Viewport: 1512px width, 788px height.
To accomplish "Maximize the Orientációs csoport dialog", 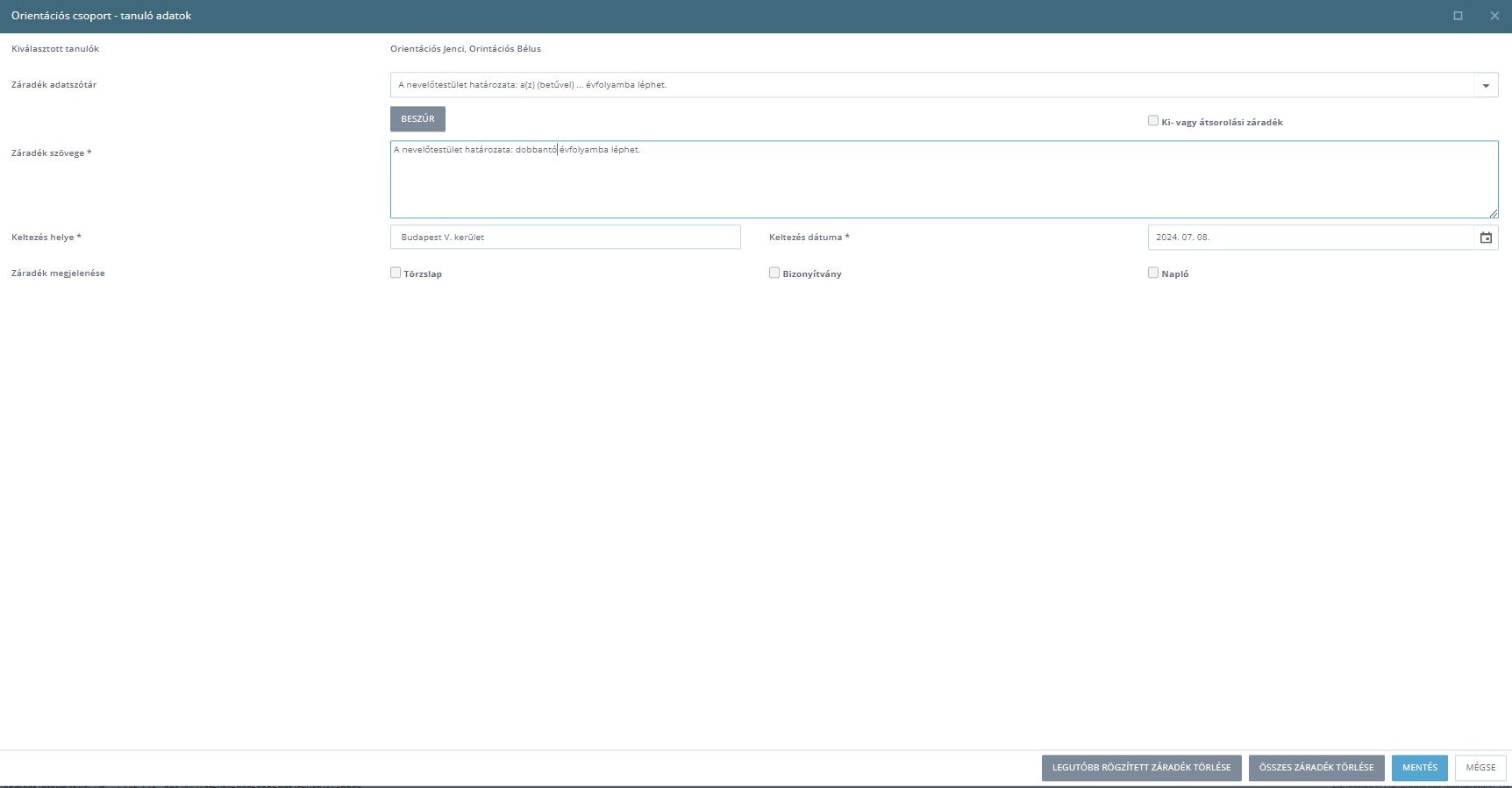I will point(1458,16).
